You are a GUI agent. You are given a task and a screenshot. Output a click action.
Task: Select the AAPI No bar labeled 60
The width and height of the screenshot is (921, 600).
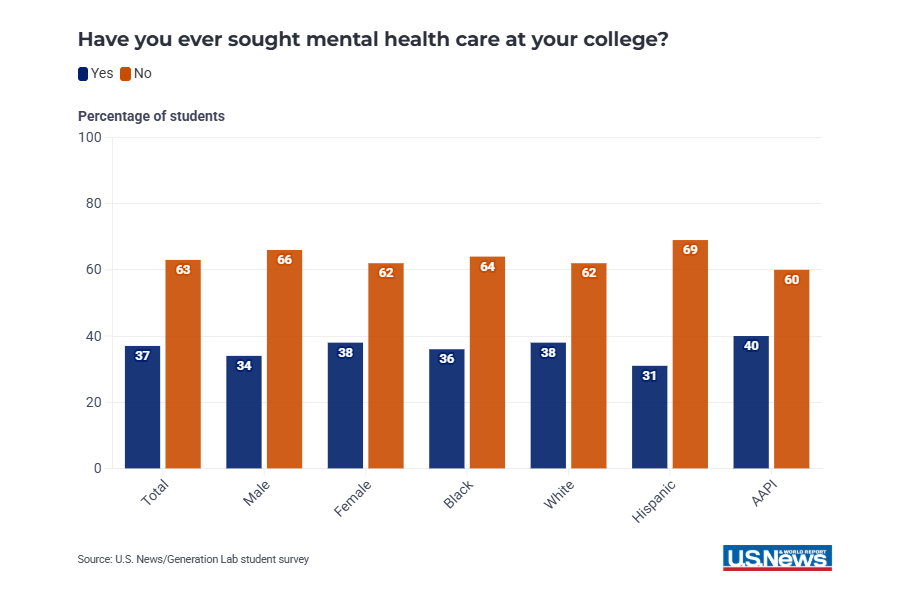791,369
